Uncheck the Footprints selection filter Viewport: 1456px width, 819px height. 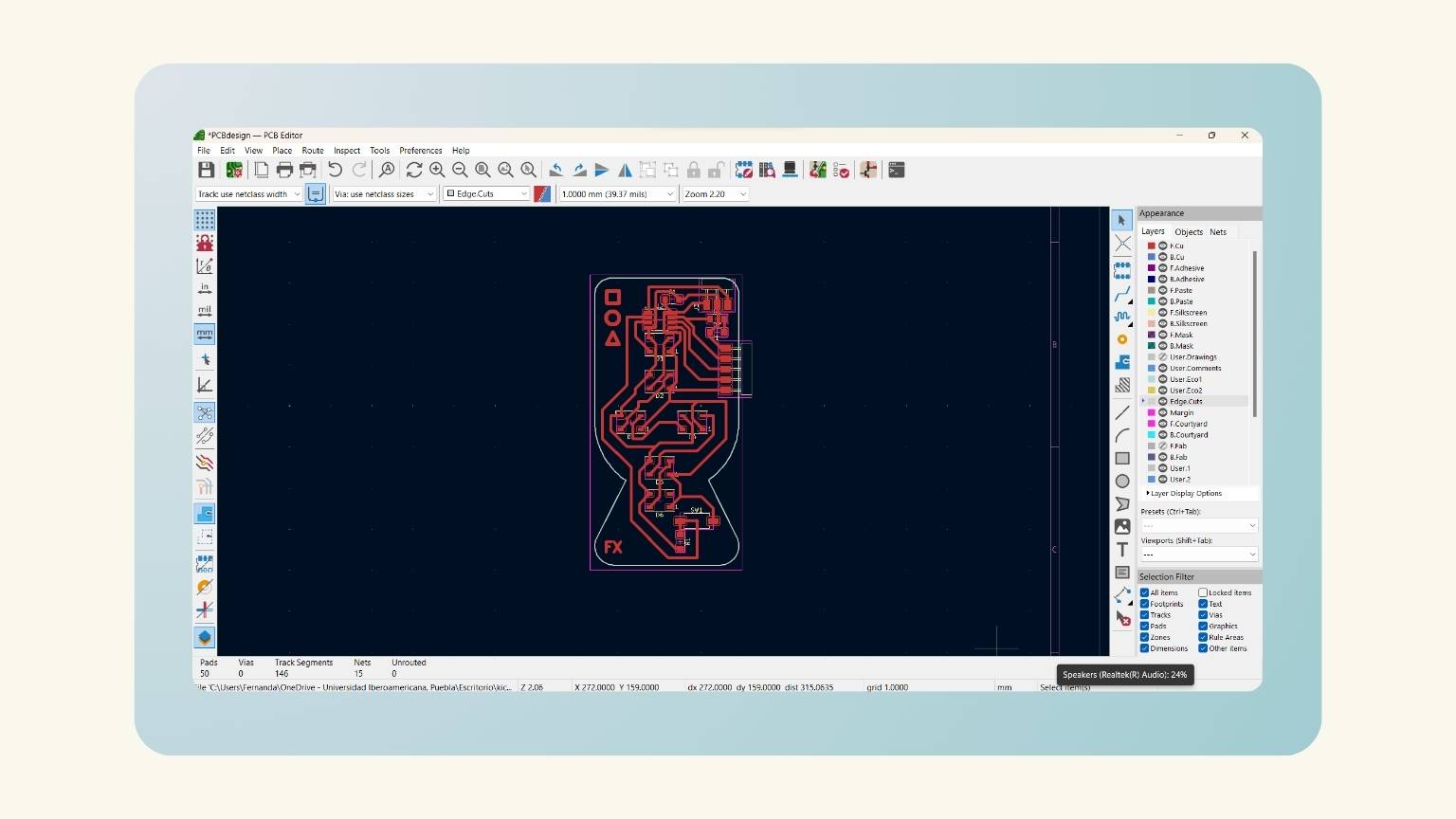click(1145, 604)
